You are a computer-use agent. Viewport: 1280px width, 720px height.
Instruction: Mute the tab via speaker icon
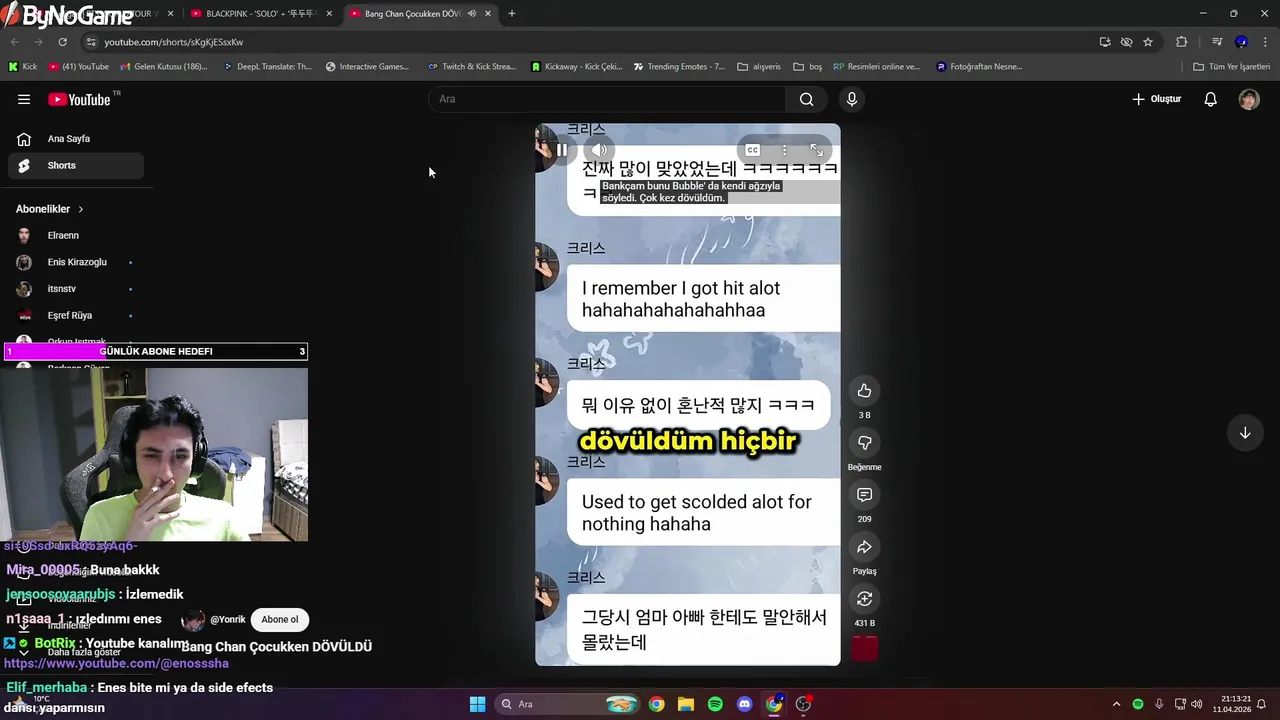[472, 14]
